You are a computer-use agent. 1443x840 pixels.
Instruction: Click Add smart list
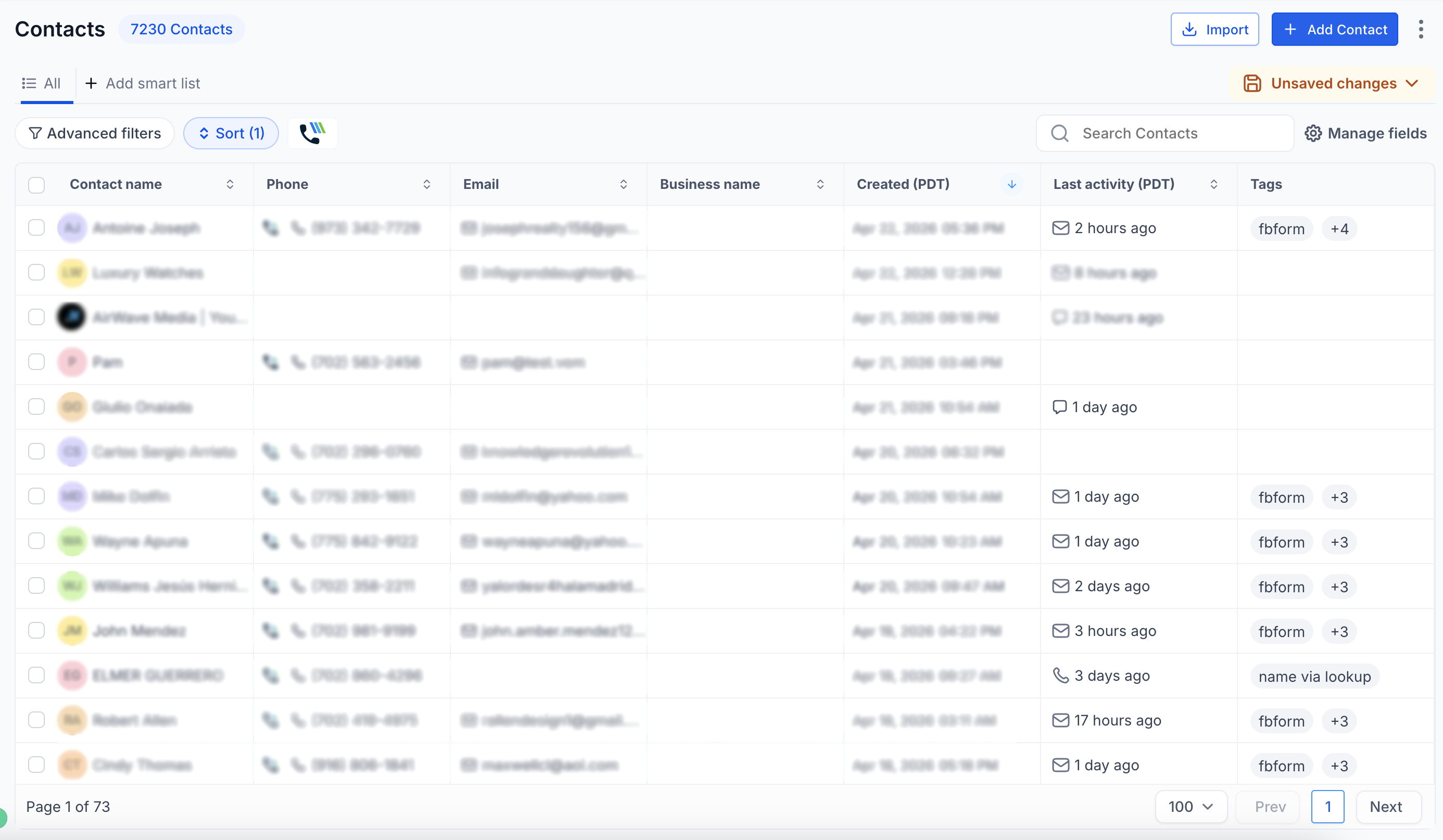142,83
